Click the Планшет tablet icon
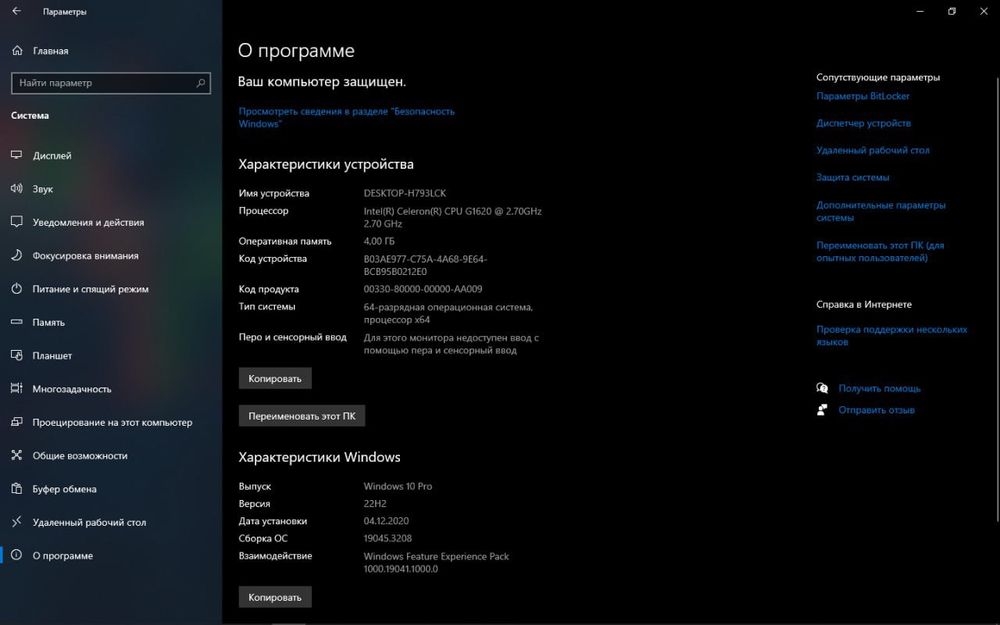 pyautogui.click(x=17, y=355)
